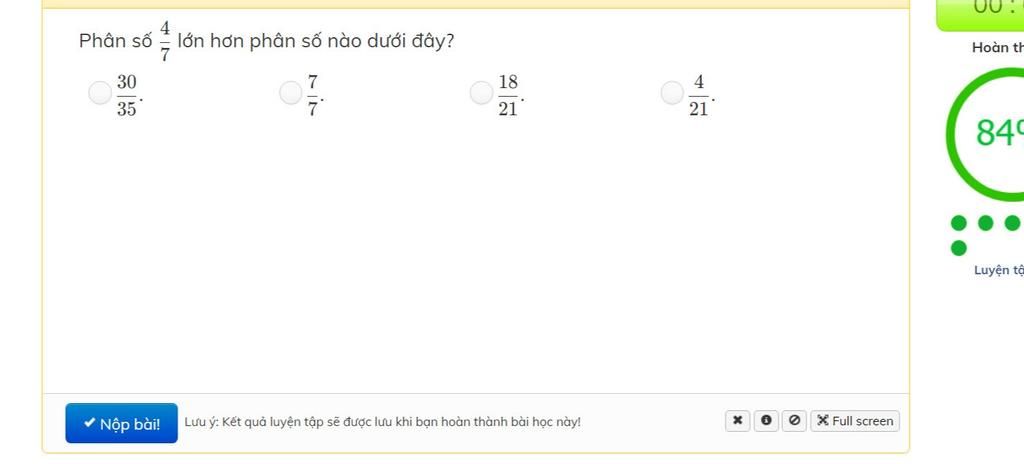The height and width of the screenshot is (464, 1024).
Task: Click the third green dot in top row
Action: click(1012, 224)
